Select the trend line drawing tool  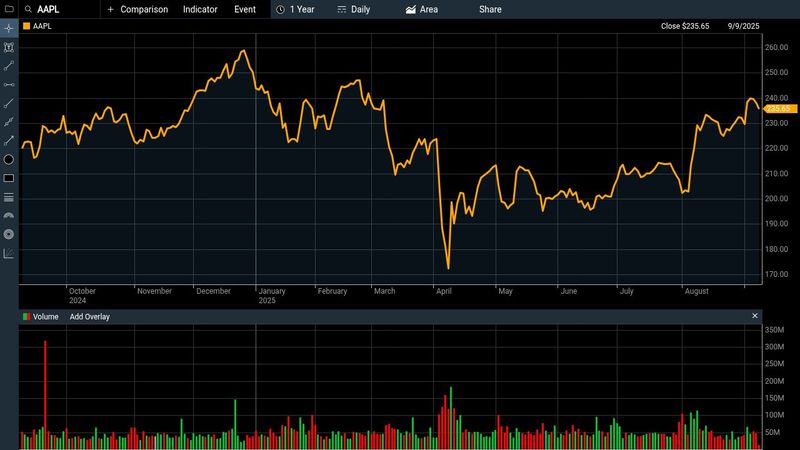pos(9,66)
